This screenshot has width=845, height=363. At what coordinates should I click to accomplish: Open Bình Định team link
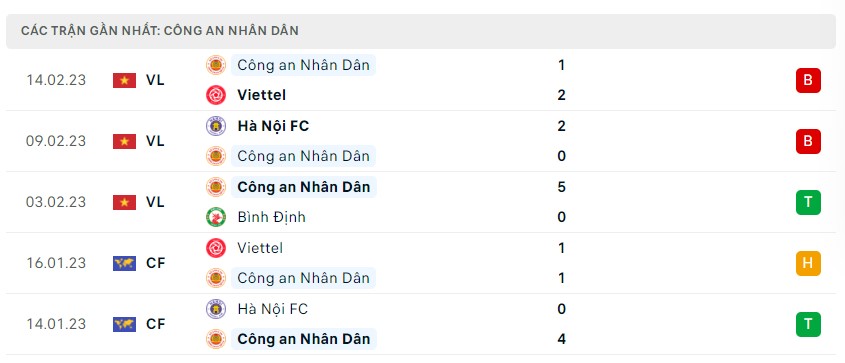coord(272,217)
